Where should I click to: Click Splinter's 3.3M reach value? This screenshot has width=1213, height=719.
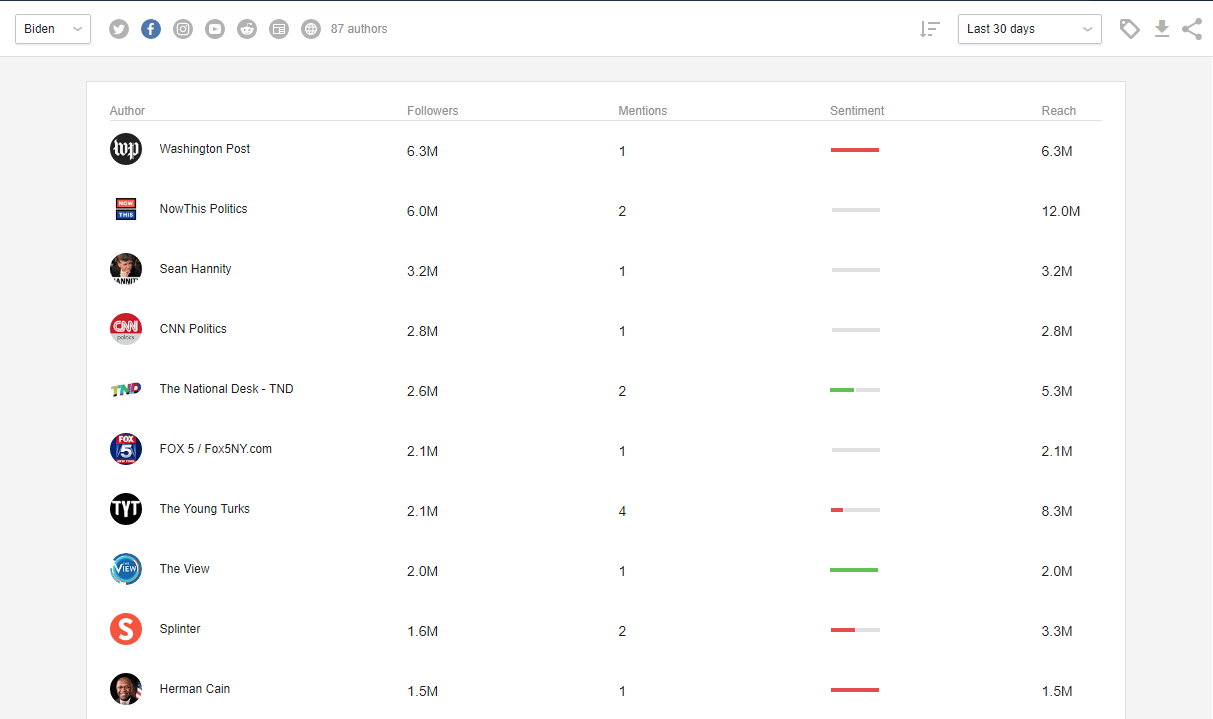coord(1057,631)
